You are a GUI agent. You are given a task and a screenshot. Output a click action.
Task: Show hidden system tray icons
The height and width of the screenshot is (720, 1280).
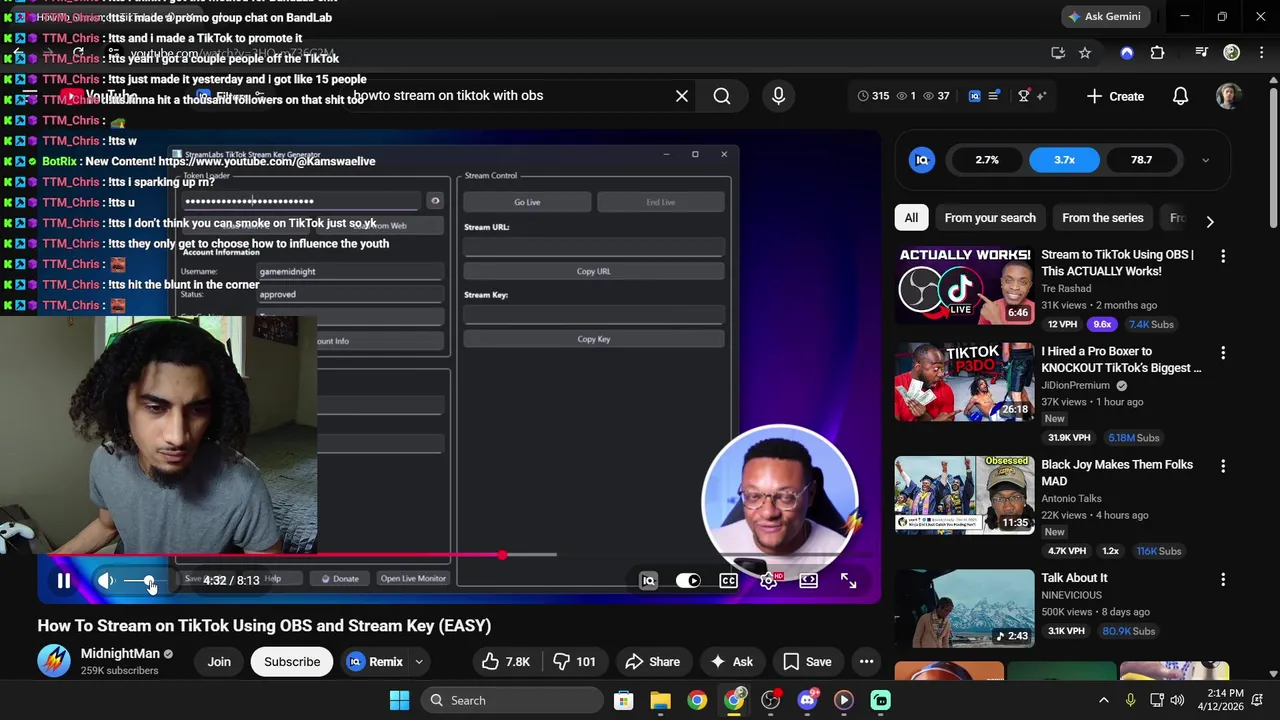point(1104,700)
